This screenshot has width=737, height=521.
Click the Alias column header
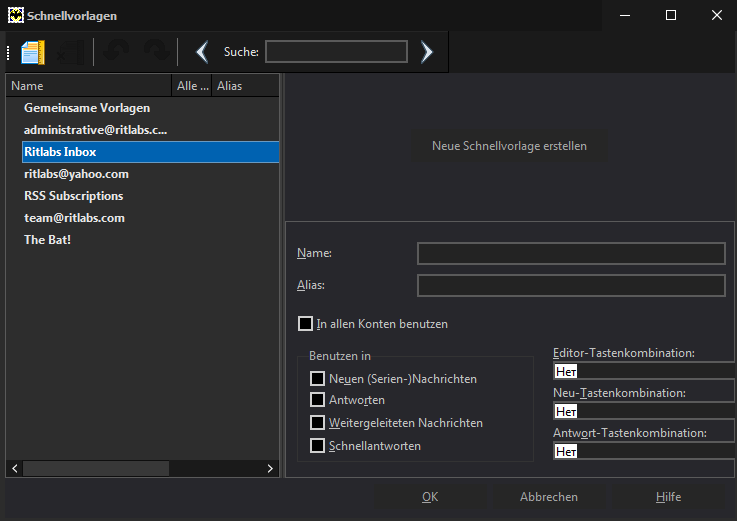tap(245, 86)
